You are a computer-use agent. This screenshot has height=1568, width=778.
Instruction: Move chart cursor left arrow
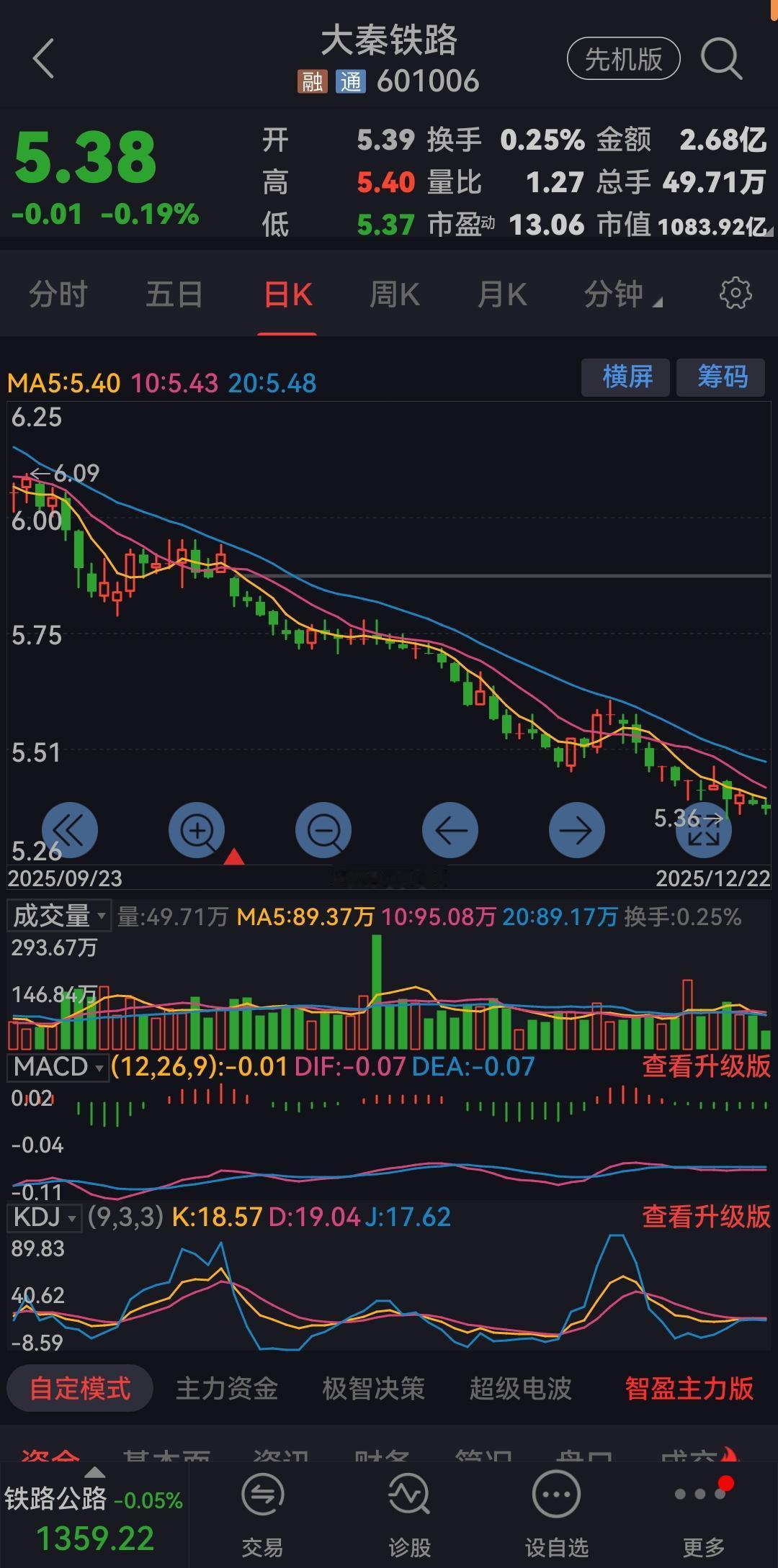pyautogui.click(x=450, y=830)
